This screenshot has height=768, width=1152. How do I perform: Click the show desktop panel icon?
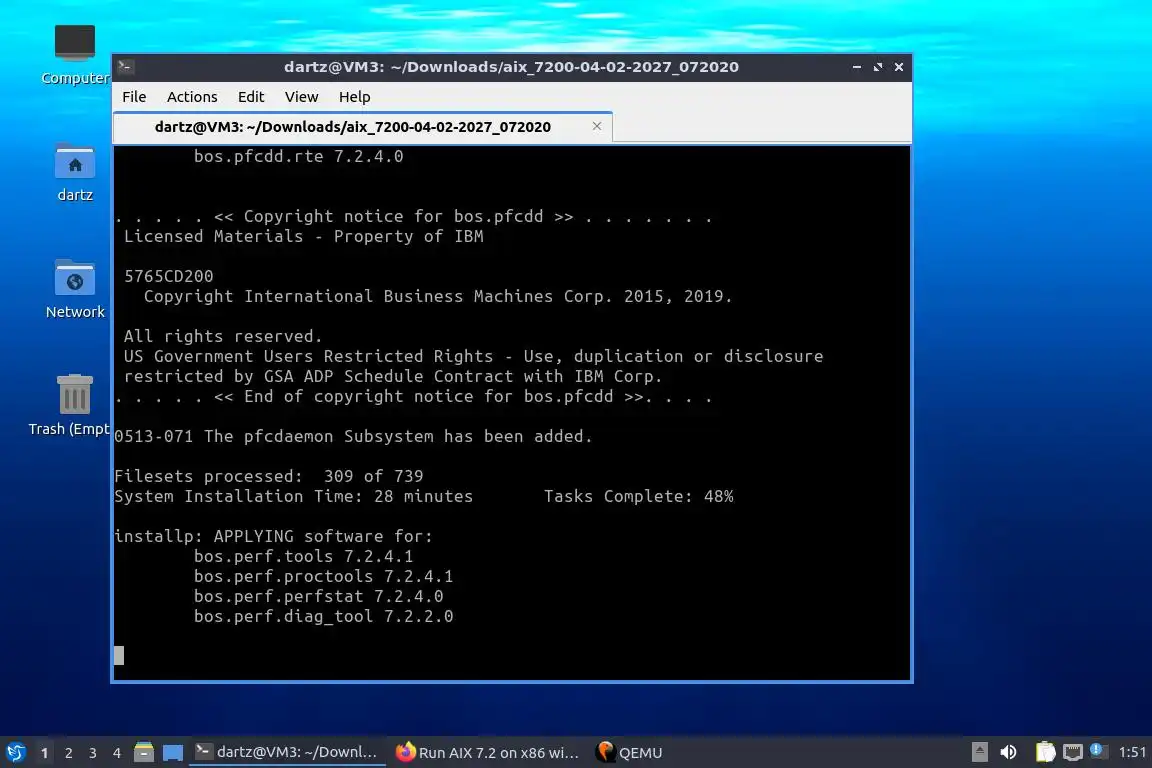(x=173, y=753)
